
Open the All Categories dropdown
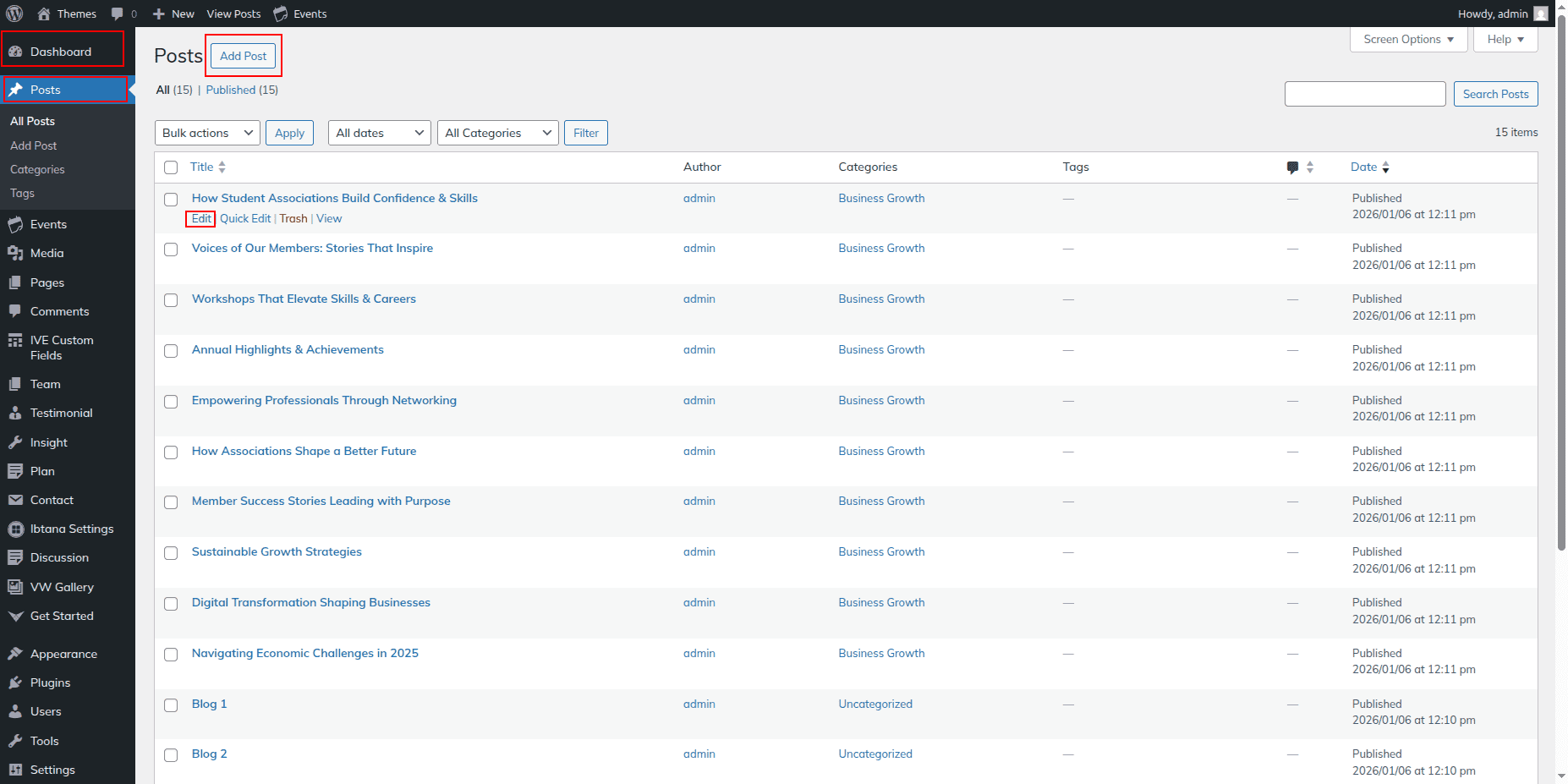coord(497,133)
